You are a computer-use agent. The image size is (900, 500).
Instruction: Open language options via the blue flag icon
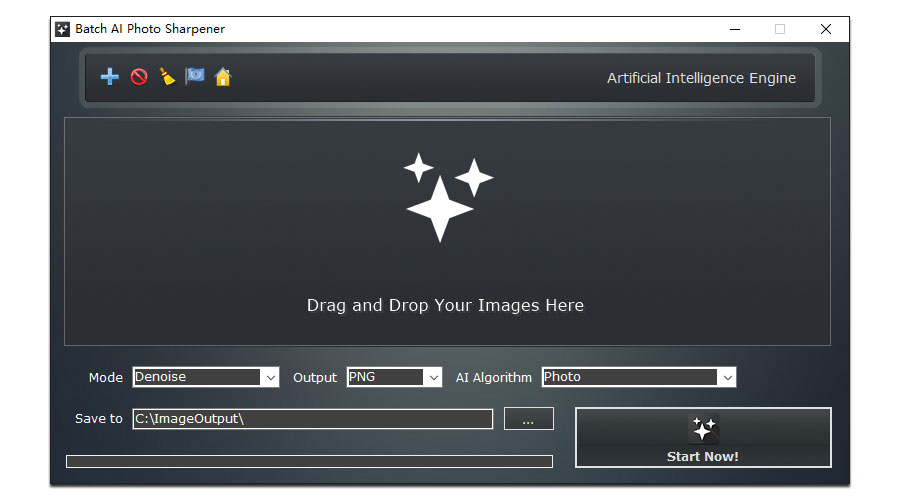tap(195, 77)
